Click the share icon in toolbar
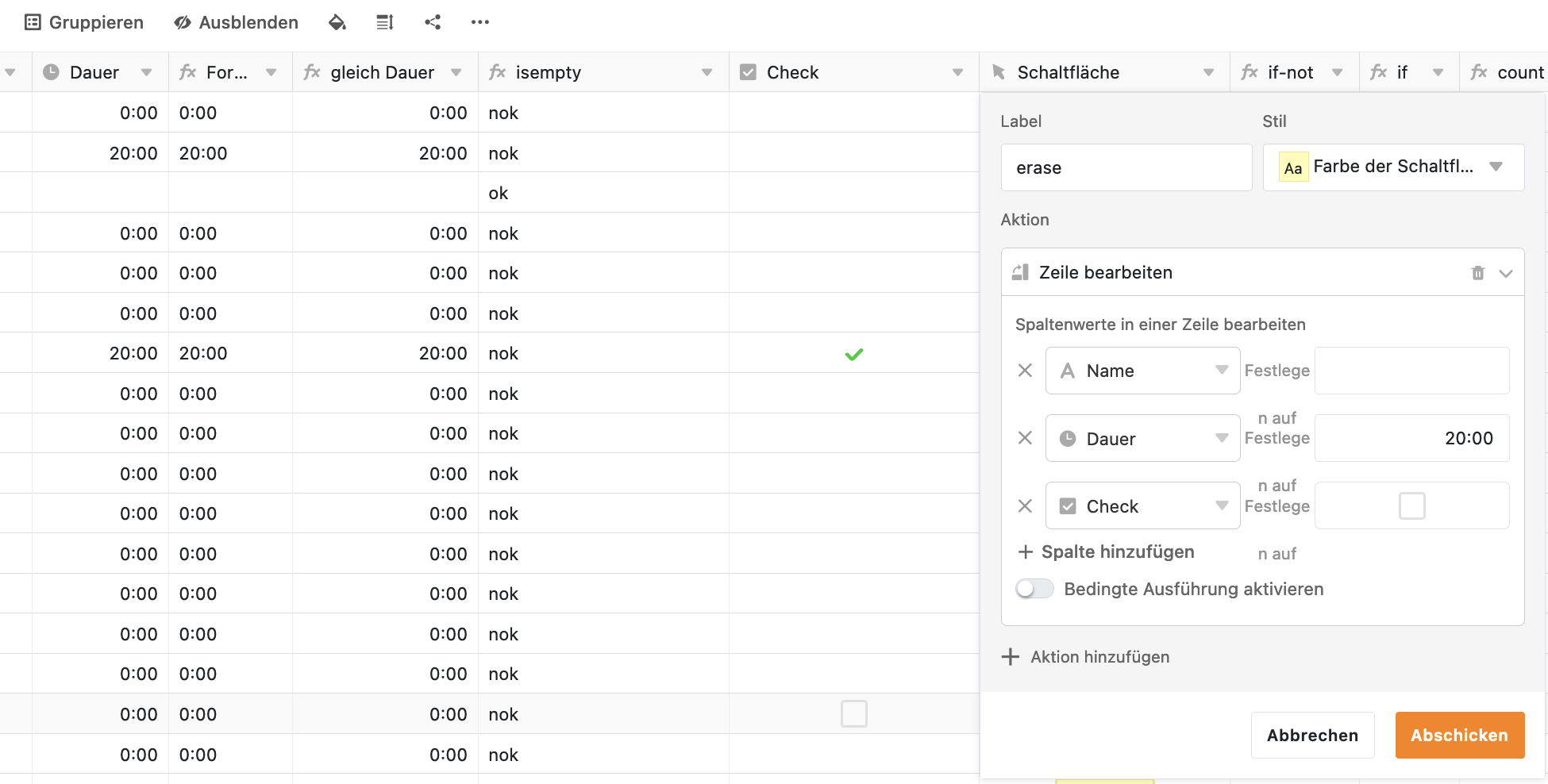This screenshot has width=1548, height=784. [x=433, y=22]
